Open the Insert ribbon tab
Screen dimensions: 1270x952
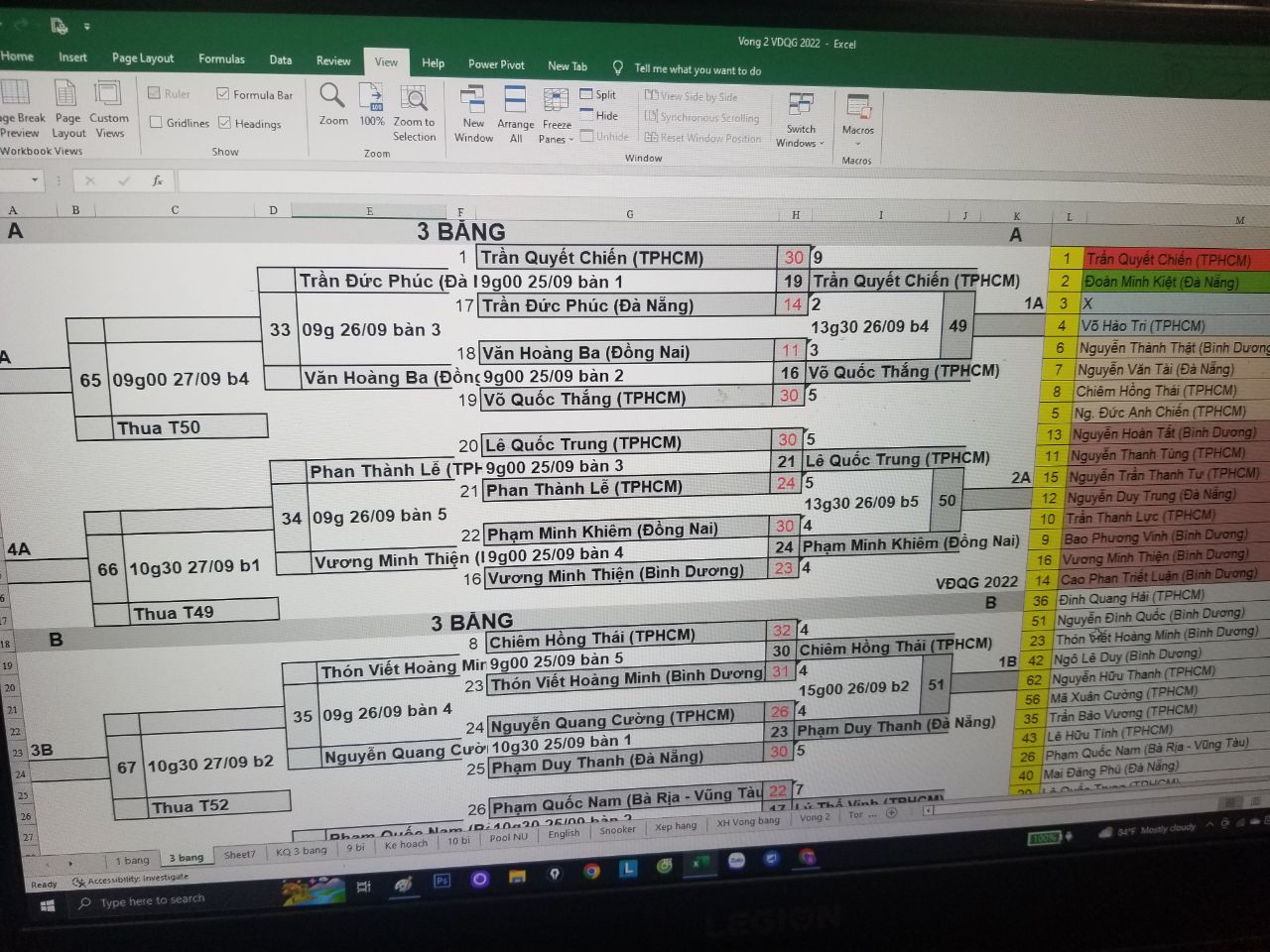click(x=72, y=58)
